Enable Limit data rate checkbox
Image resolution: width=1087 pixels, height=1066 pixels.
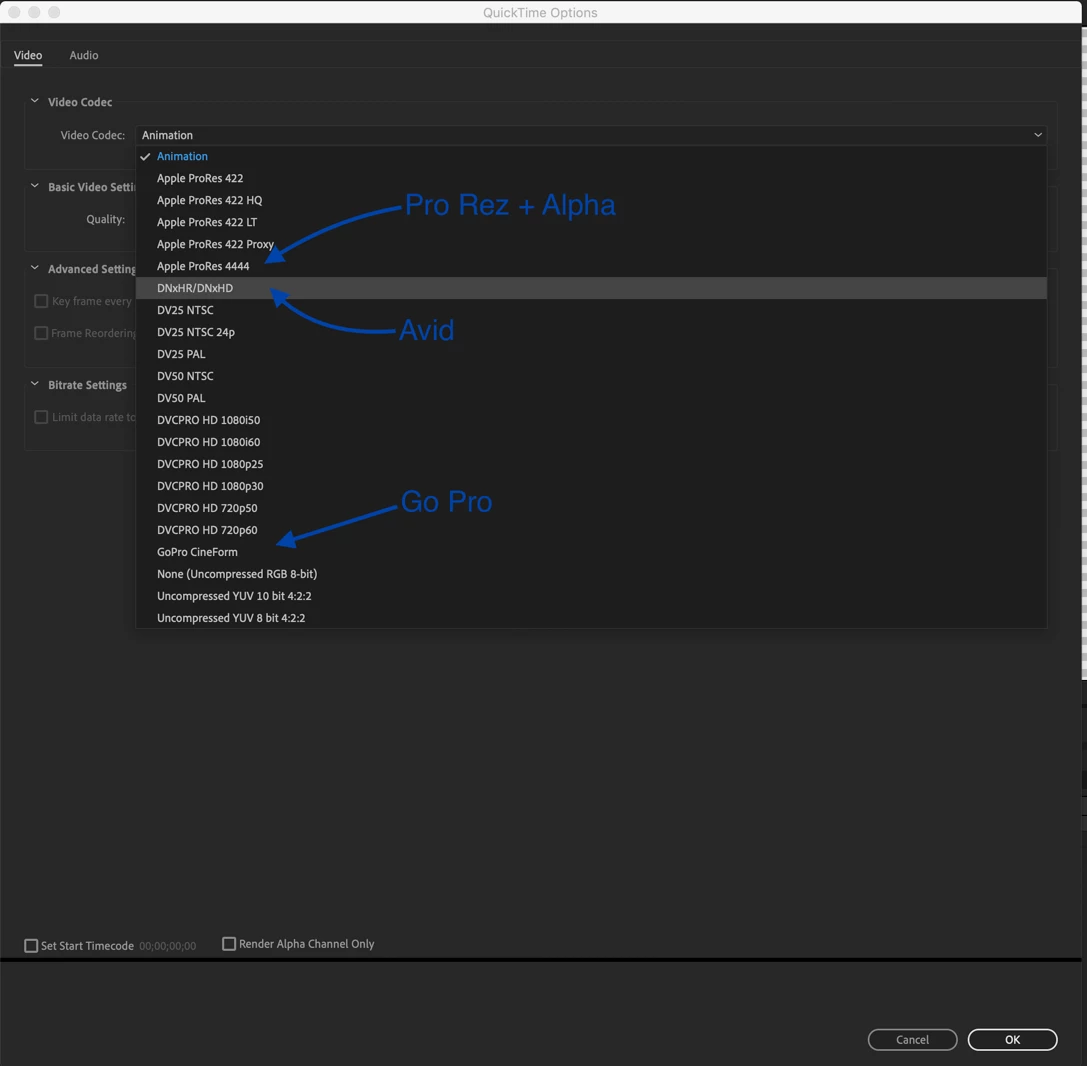click(x=41, y=417)
